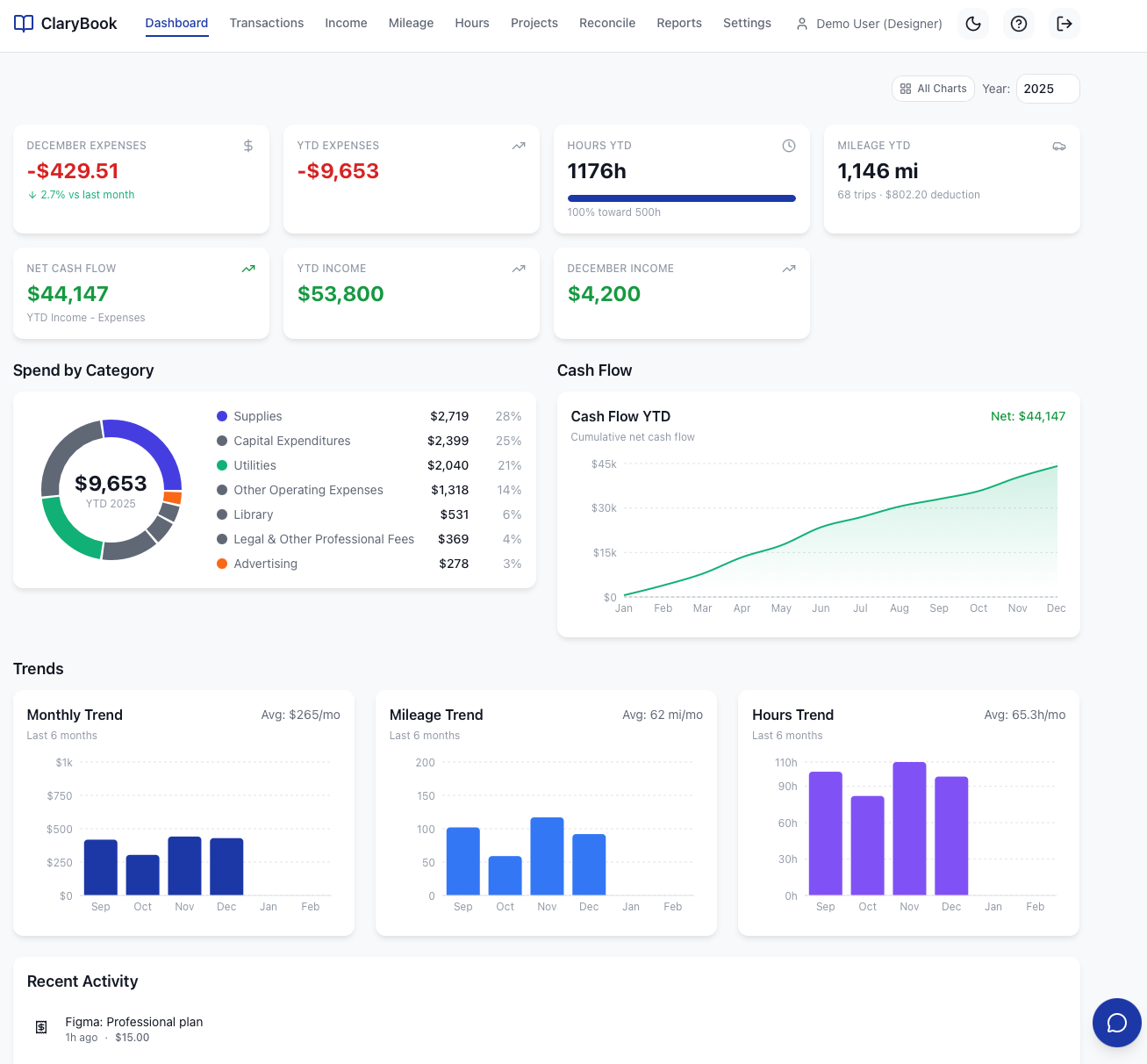Click the Hours YTD progress bar
Image resolution: width=1147 pixels, height=1064 pixels.
coord(681,198)
